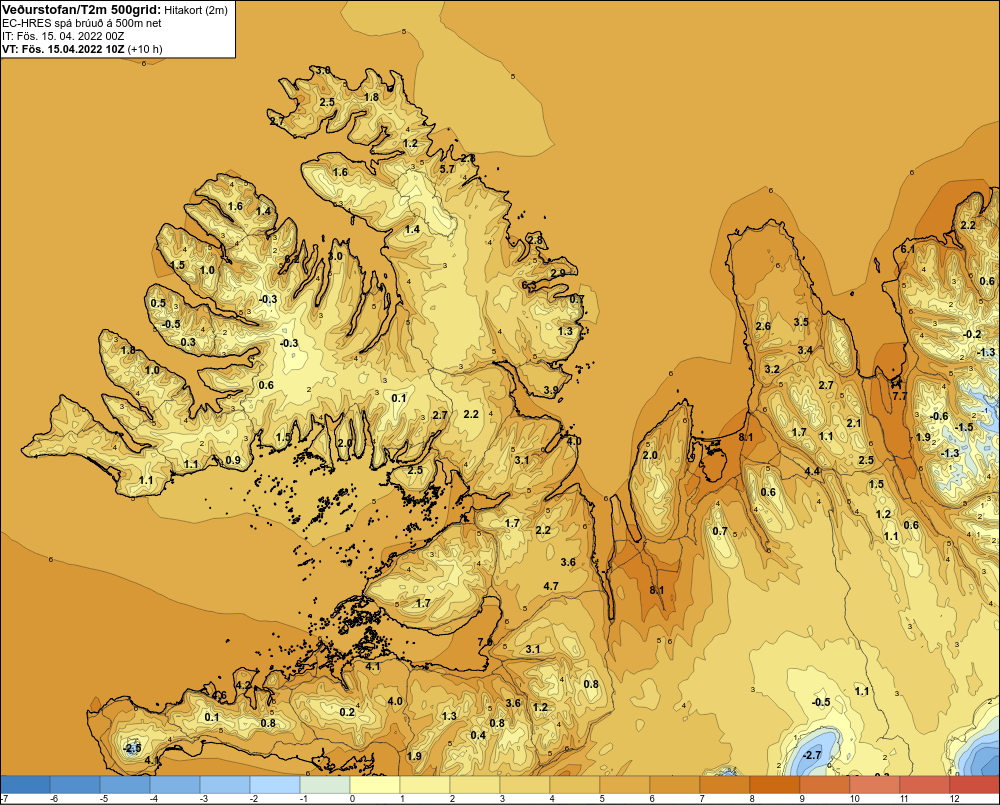The height and width of the screenshot is (805, 1000).
Task: Click the -0.2 temperature value
Action: (971, 334)
